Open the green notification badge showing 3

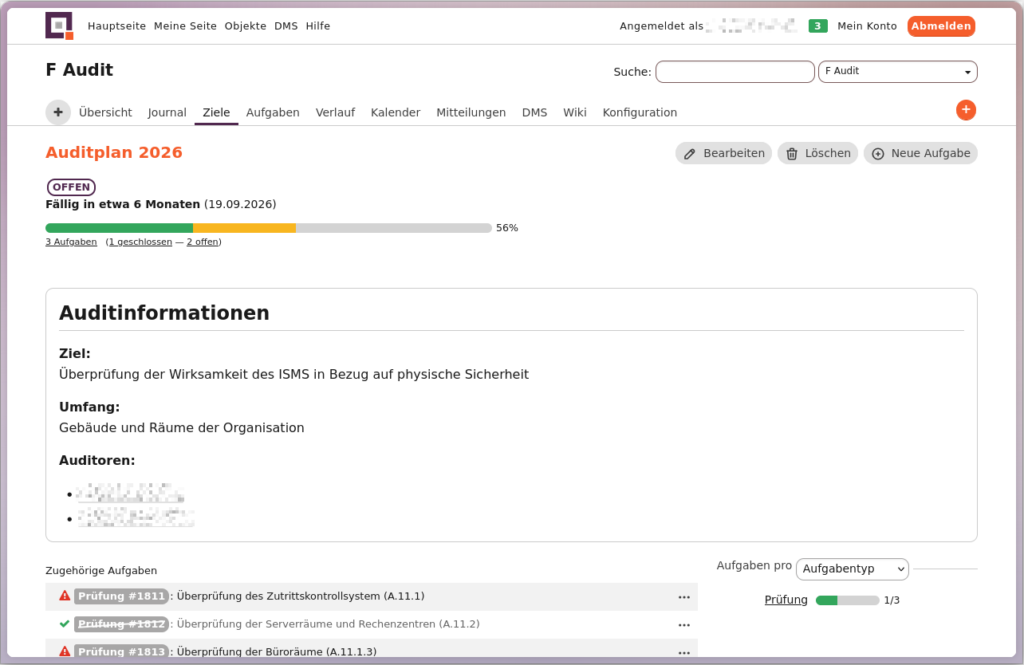[x=817, y=26]
